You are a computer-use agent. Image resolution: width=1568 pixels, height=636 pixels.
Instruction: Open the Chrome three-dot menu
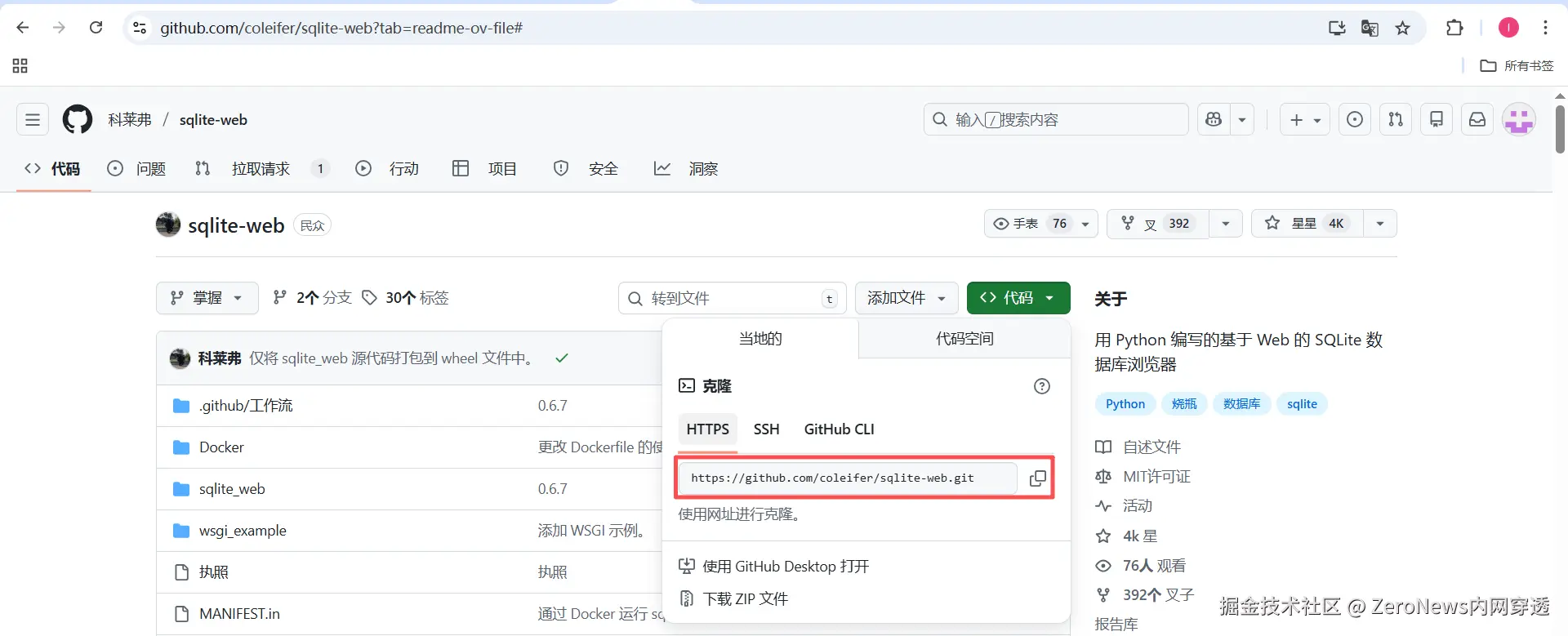click(1545, 28)
